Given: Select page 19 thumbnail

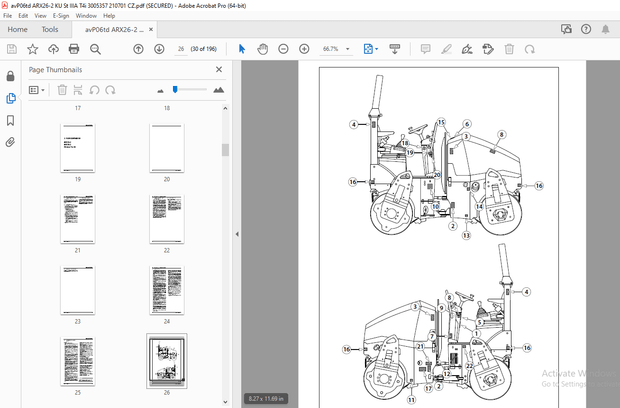Looking at the screenshot, I should [78, 148].
